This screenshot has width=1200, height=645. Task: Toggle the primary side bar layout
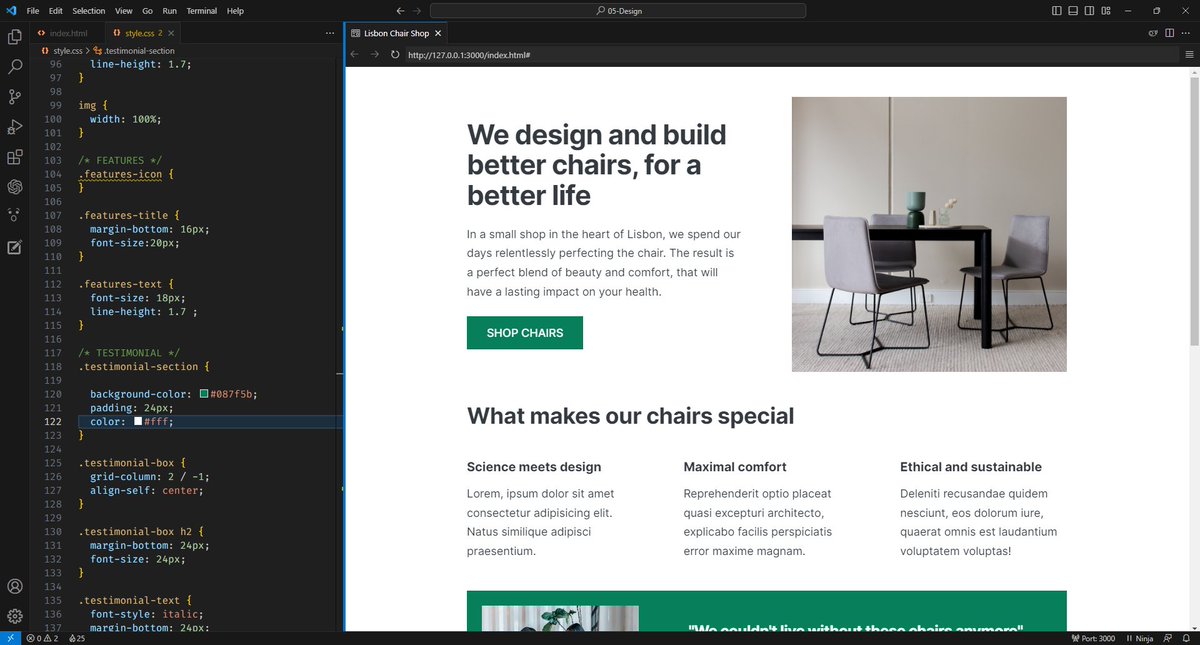click(1057, 11)
